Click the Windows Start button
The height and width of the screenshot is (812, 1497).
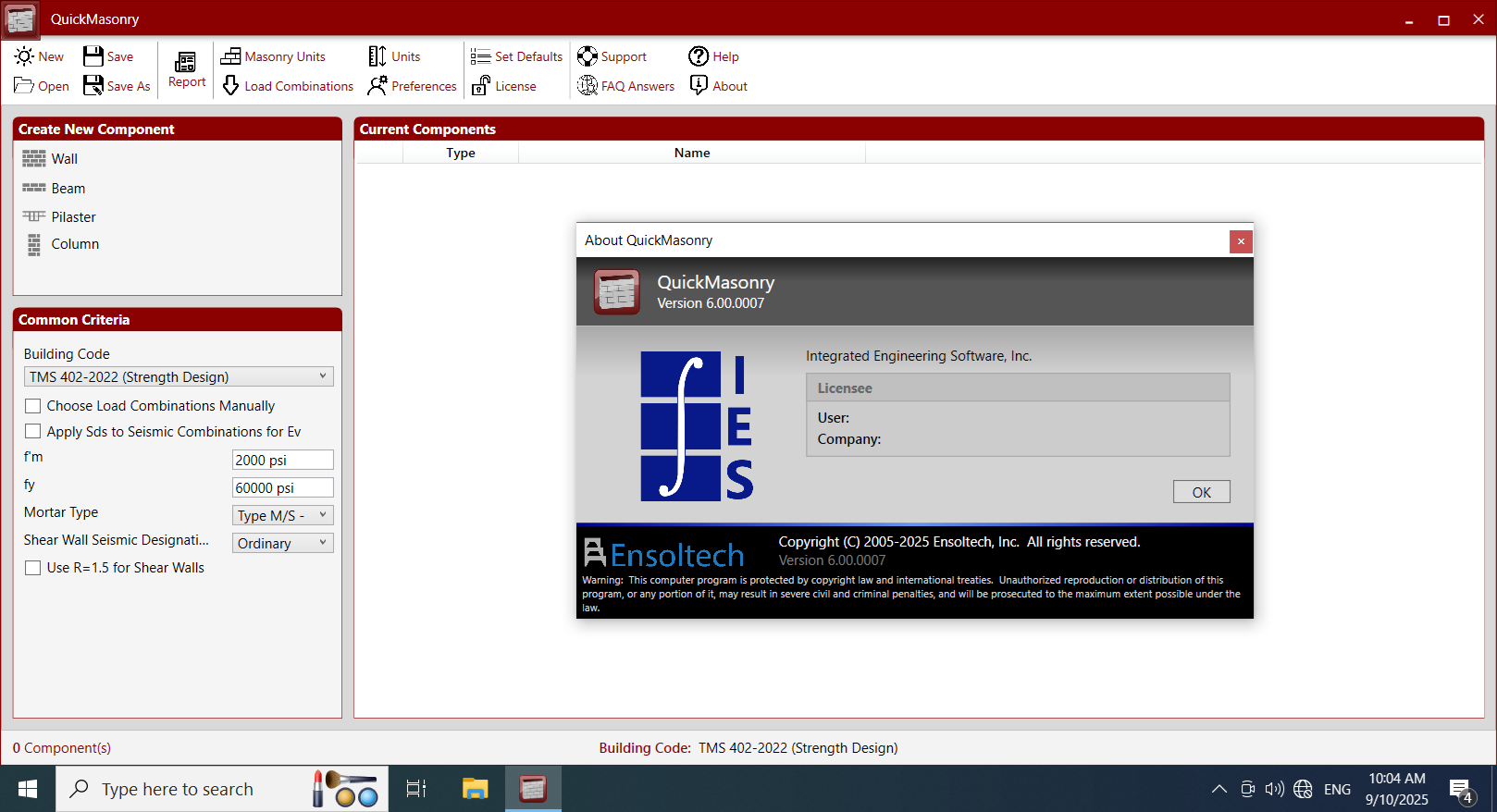pos(28,789)
